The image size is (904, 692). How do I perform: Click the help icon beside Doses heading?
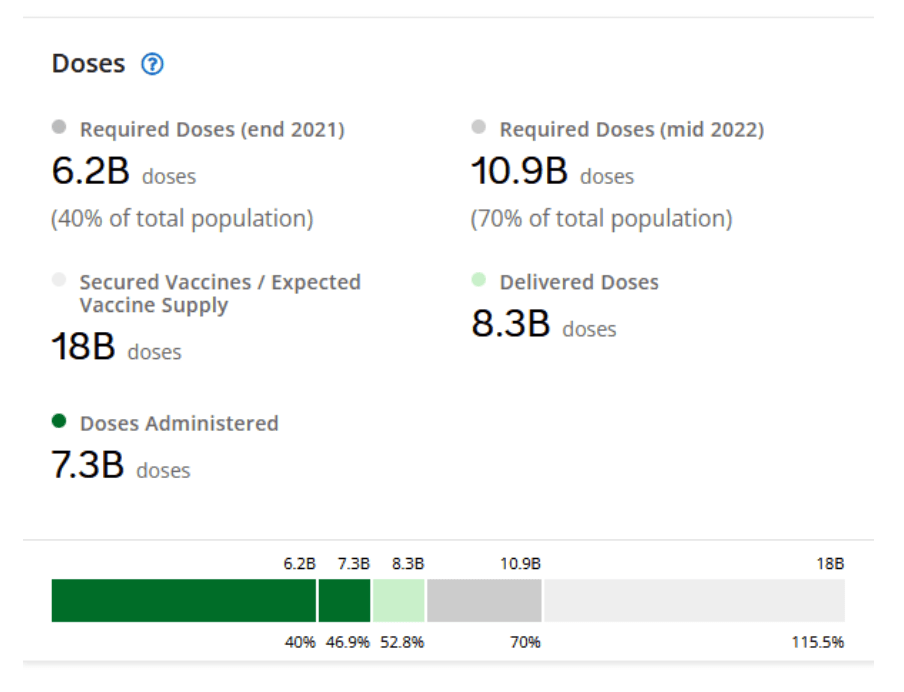(x=152, y=65)
